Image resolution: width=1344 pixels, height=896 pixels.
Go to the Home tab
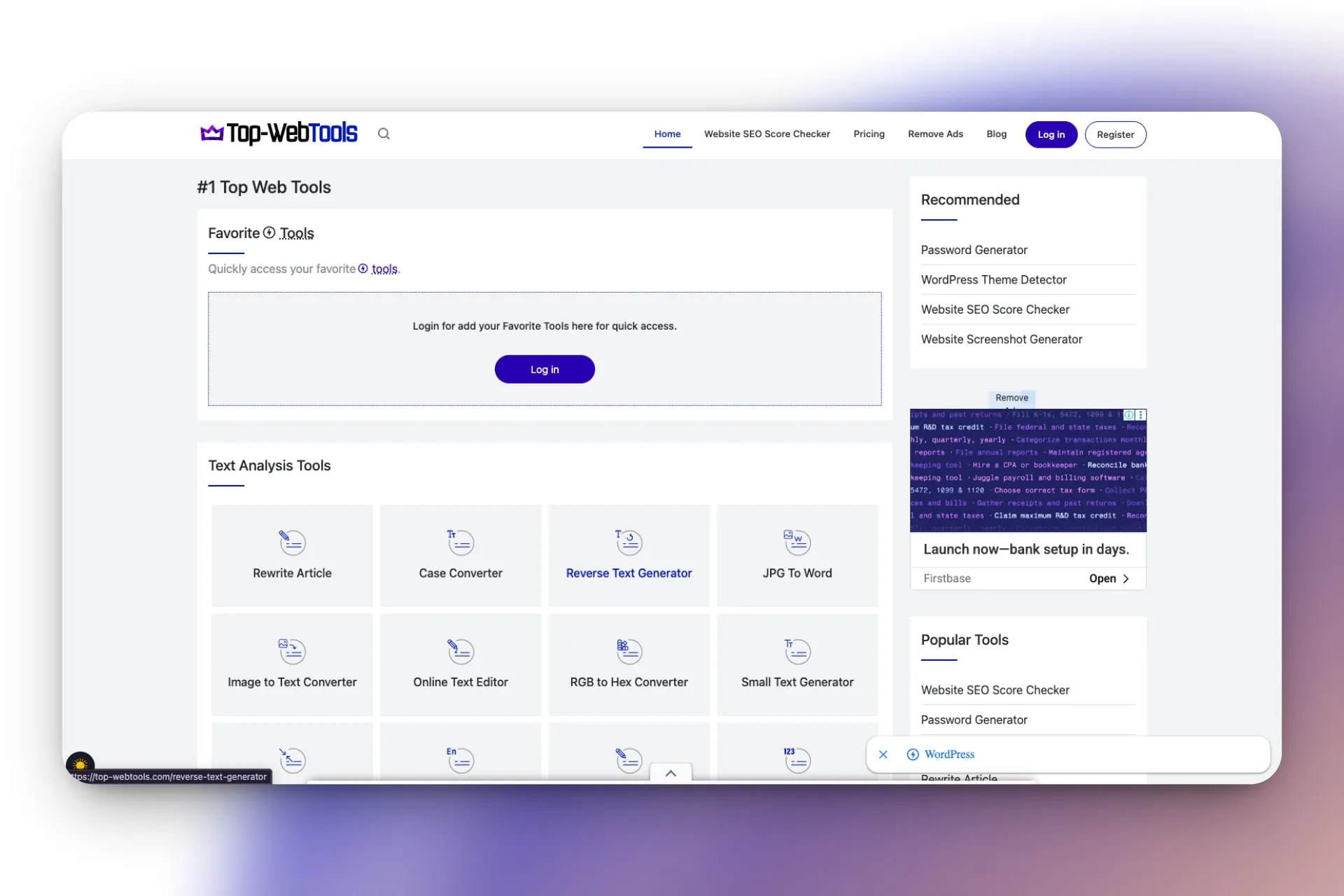pos(667,134)
